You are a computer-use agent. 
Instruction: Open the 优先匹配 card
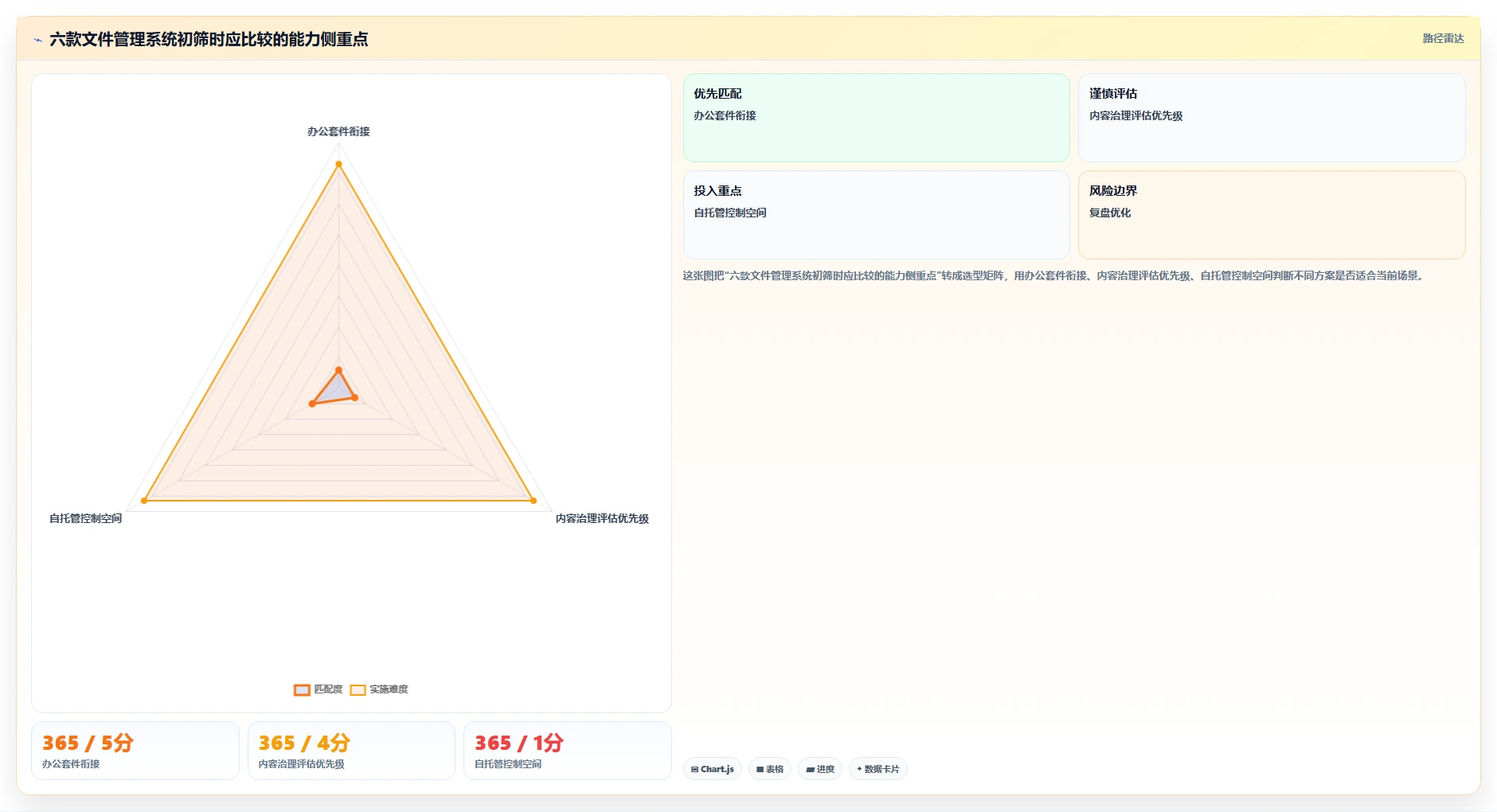coord(876,118)
